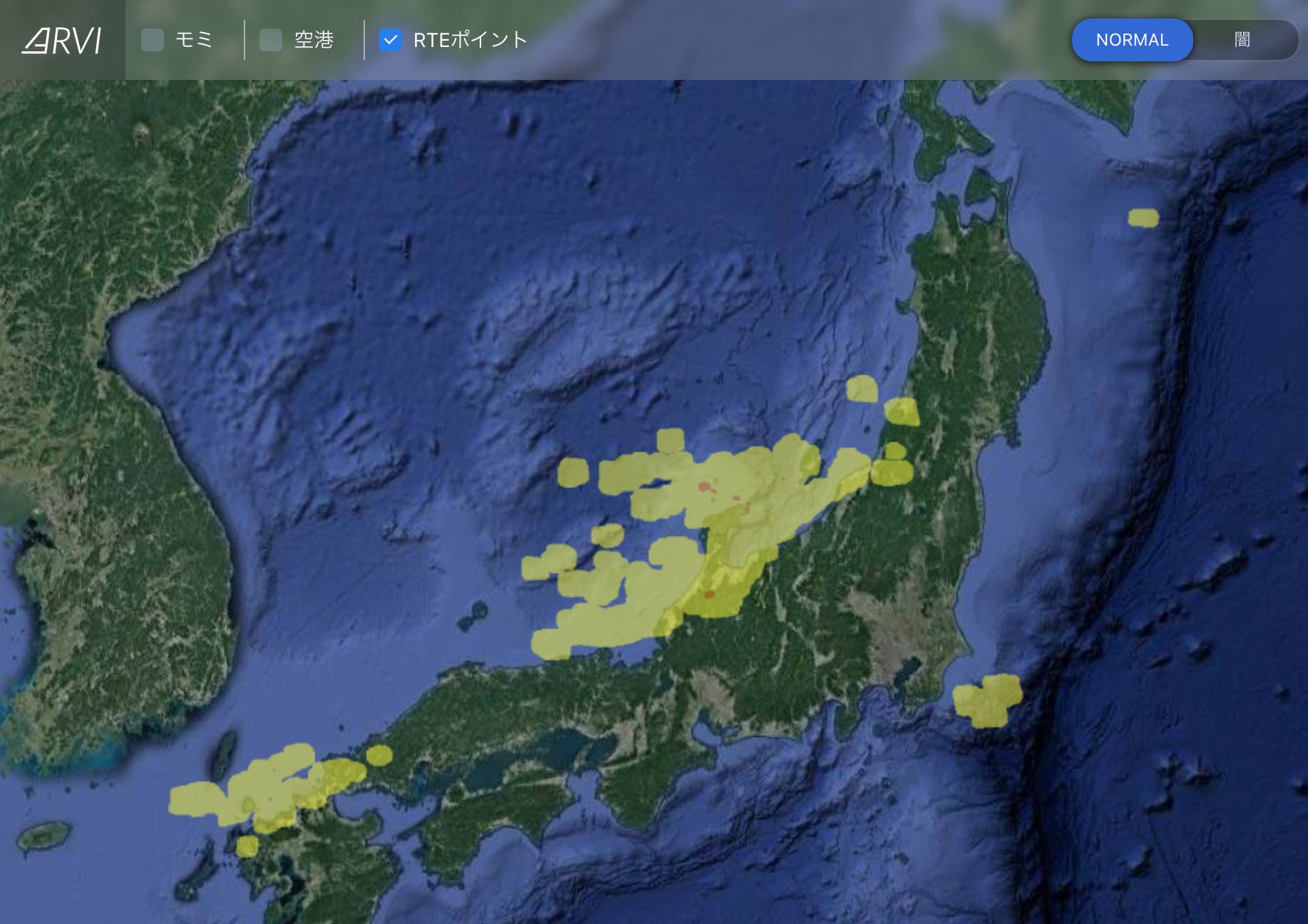Click Tokyo Bay on the map

[907, 670]
